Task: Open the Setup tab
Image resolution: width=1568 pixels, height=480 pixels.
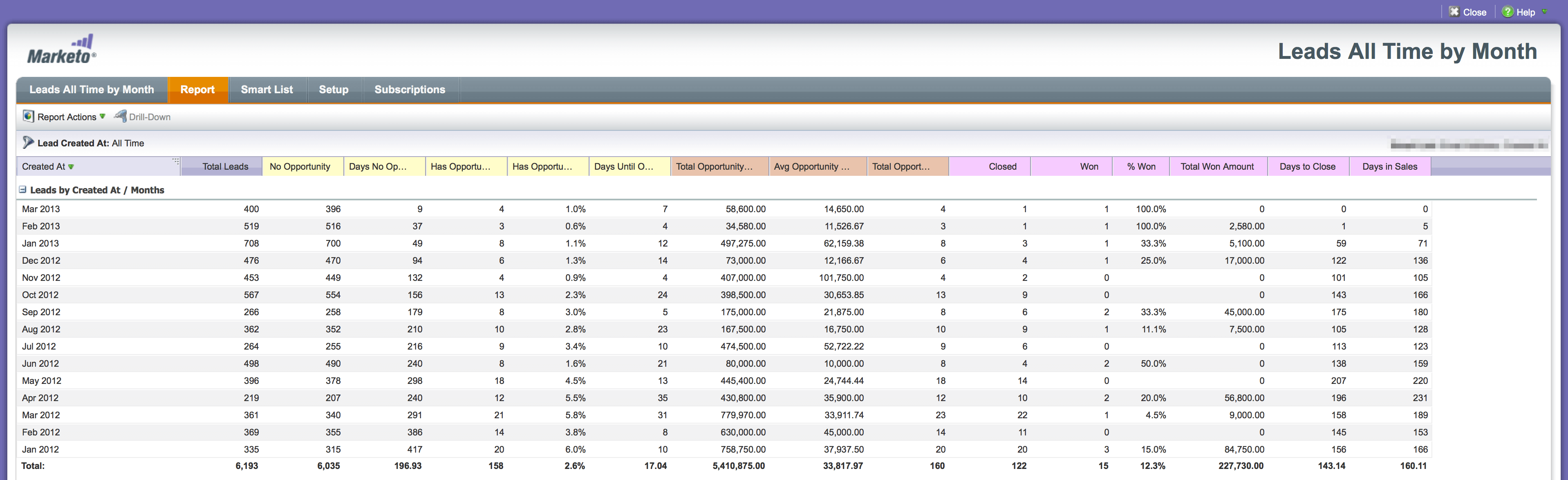Action: pyautogui.click(x=334, y=90)
